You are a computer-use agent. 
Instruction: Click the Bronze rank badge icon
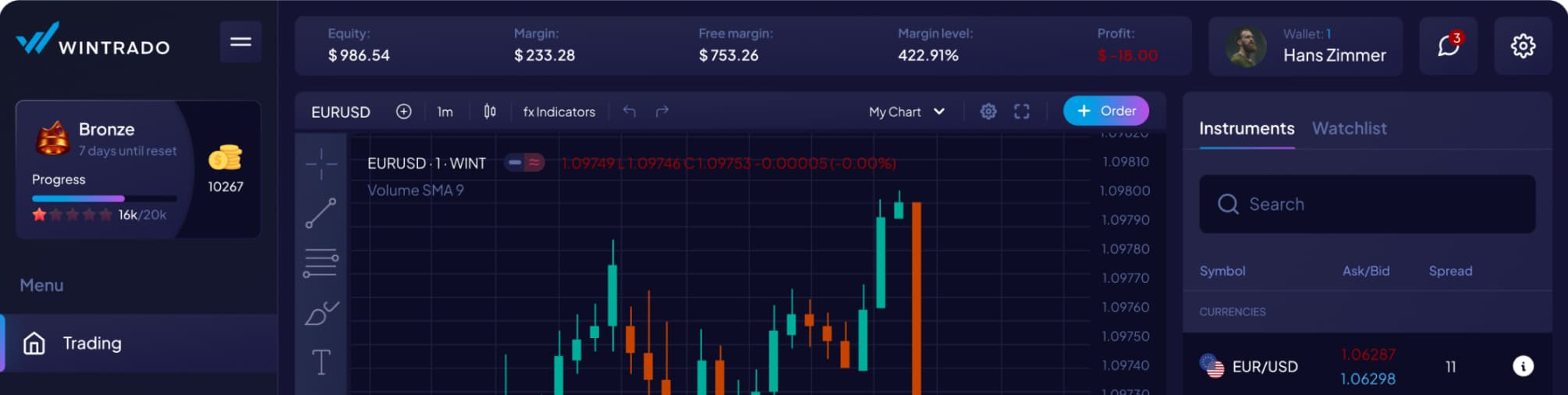[52, 138]
